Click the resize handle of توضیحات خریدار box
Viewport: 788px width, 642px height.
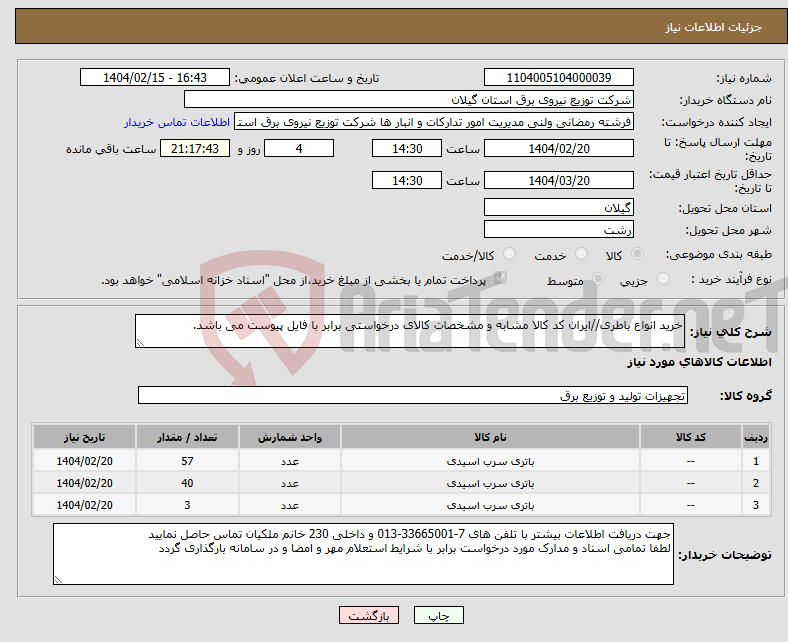point(60,578)
